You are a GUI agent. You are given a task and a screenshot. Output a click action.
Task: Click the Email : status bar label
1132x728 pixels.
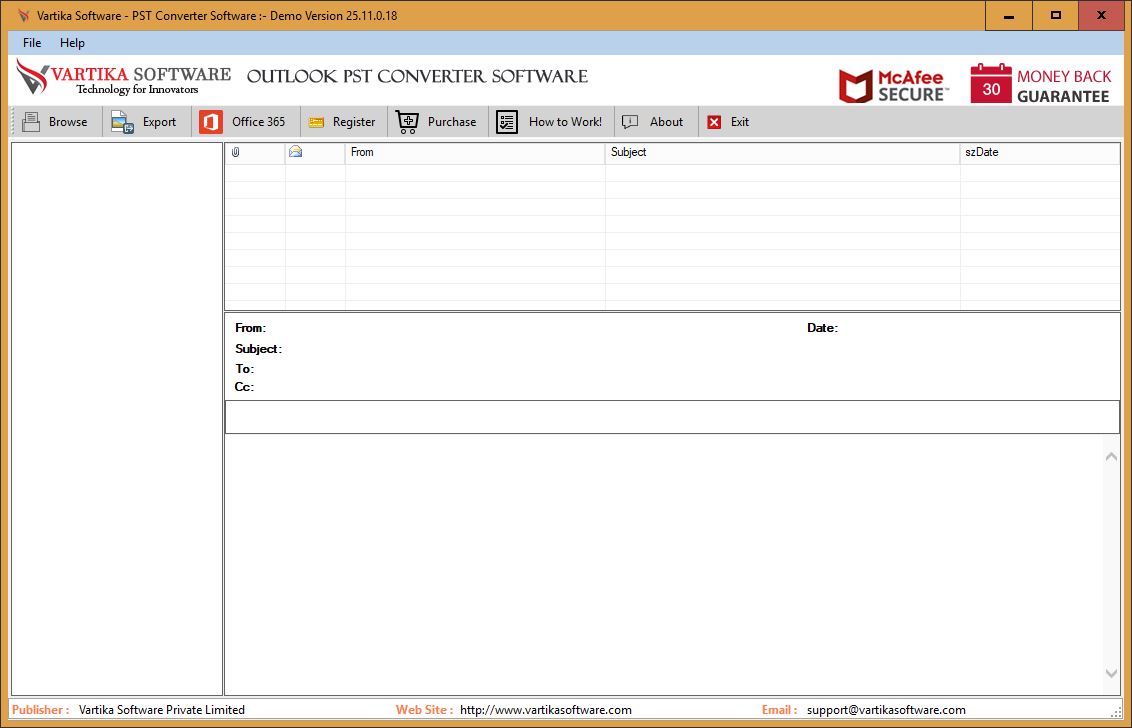click(x=780, y=710)
